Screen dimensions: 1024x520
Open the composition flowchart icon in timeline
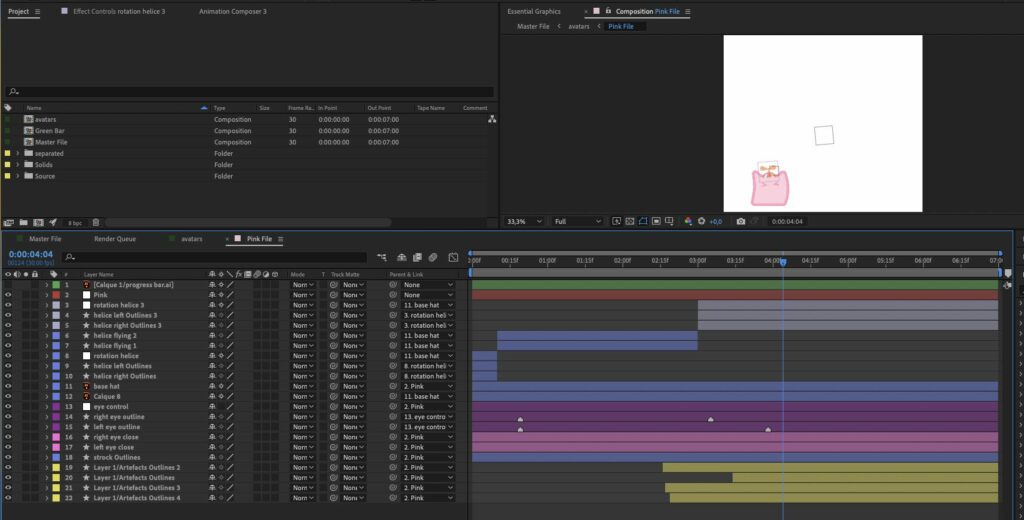pos(383,257)
